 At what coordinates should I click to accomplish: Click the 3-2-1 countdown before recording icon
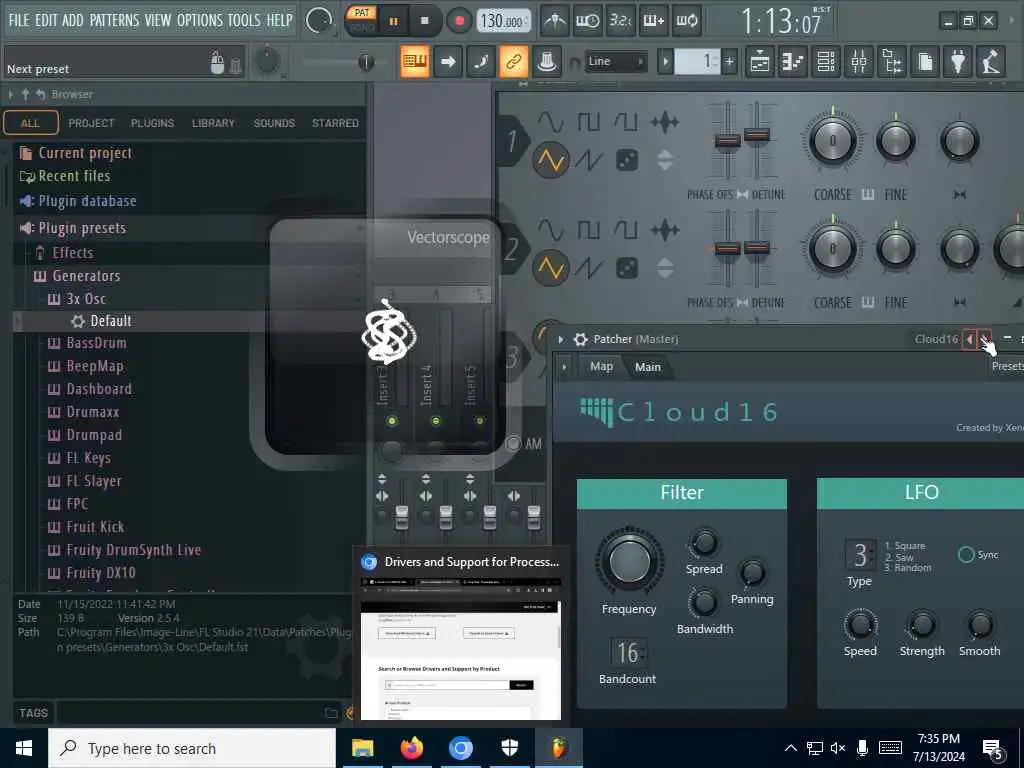coord(620,21)
